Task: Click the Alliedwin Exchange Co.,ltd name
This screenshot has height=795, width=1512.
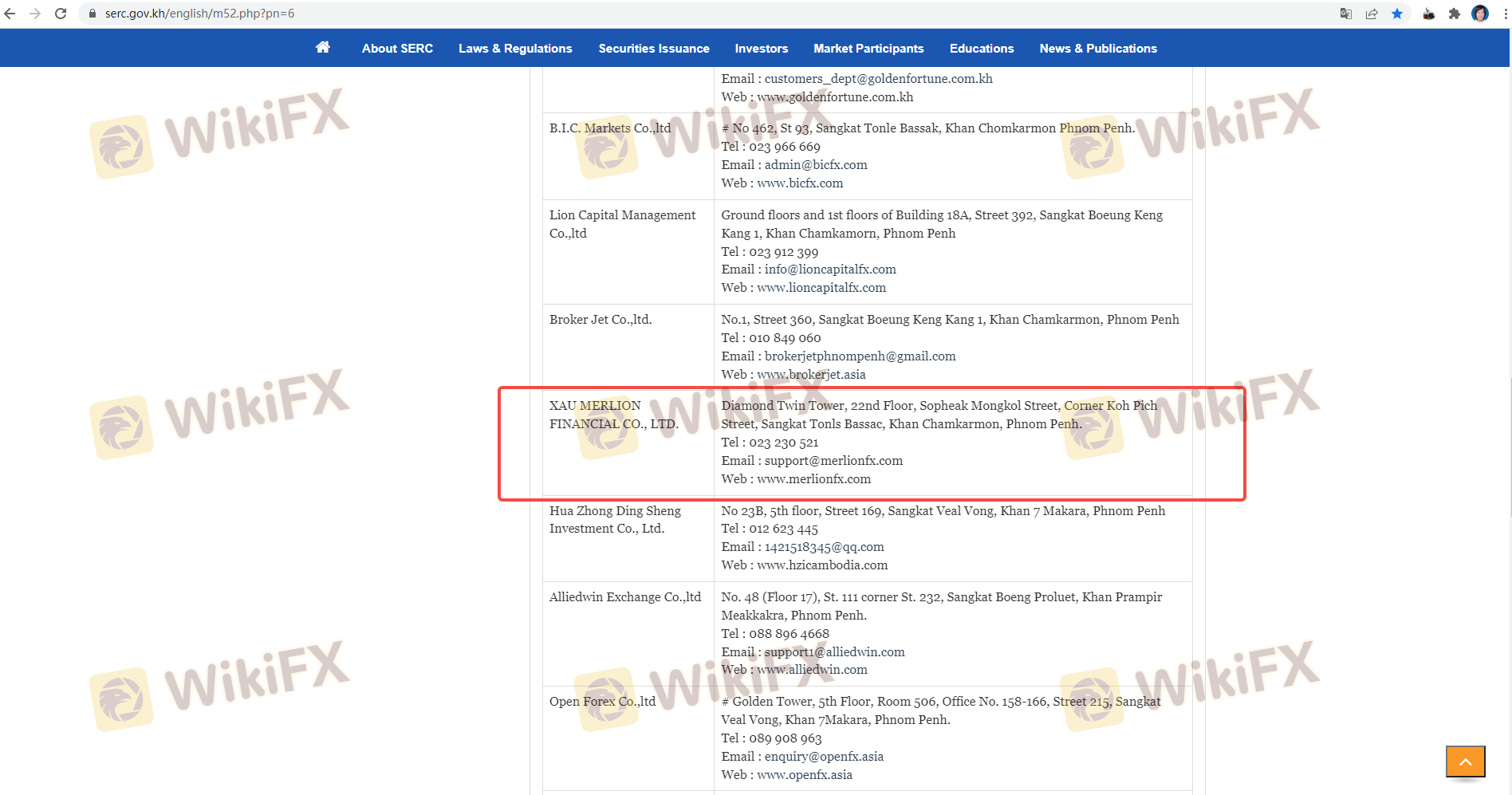Action: [625, 597]
